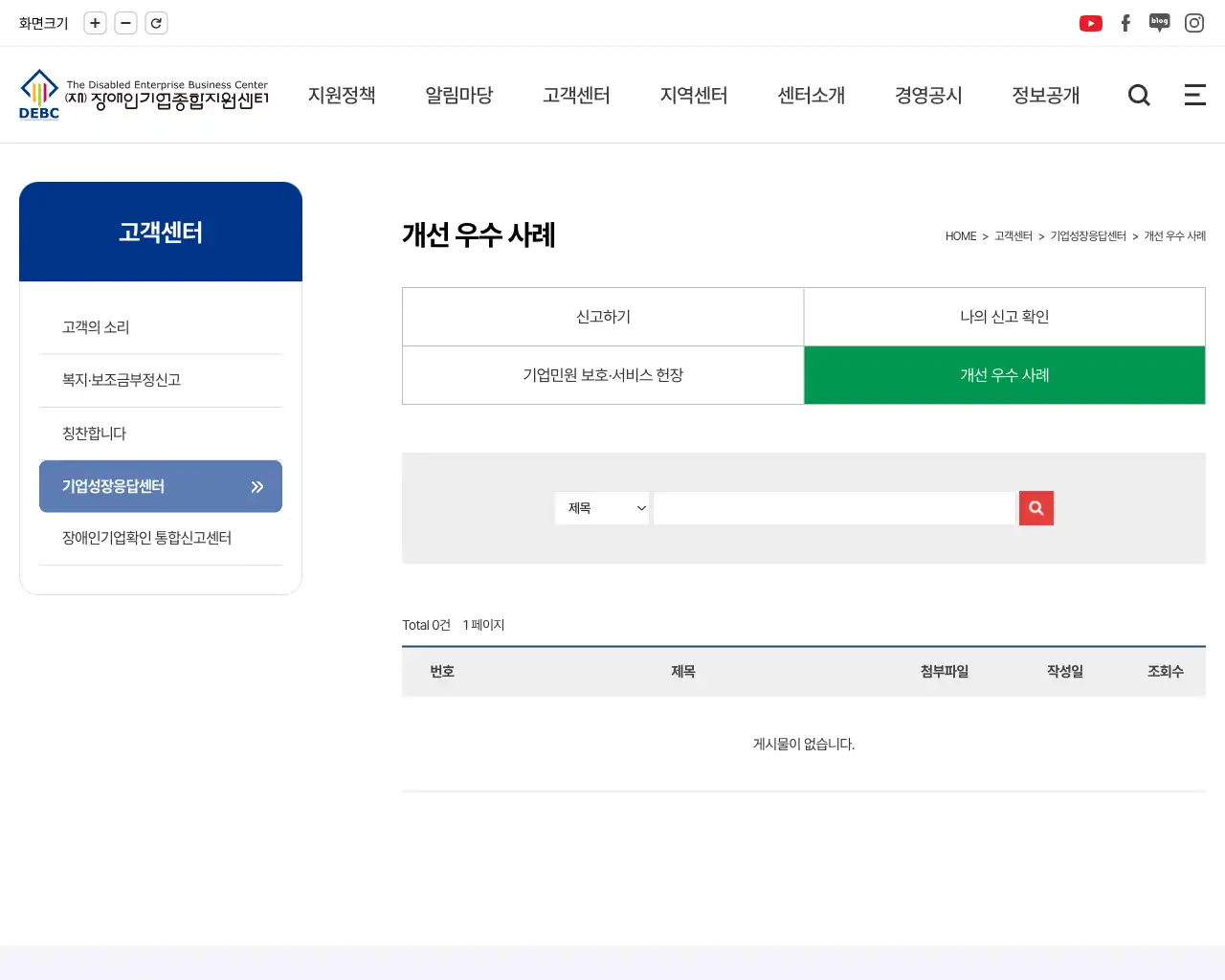The height and width of the screenshot is (980, 1225).
Task: Click HOME in breadcrumb
Action: click(x=961, y=236)
